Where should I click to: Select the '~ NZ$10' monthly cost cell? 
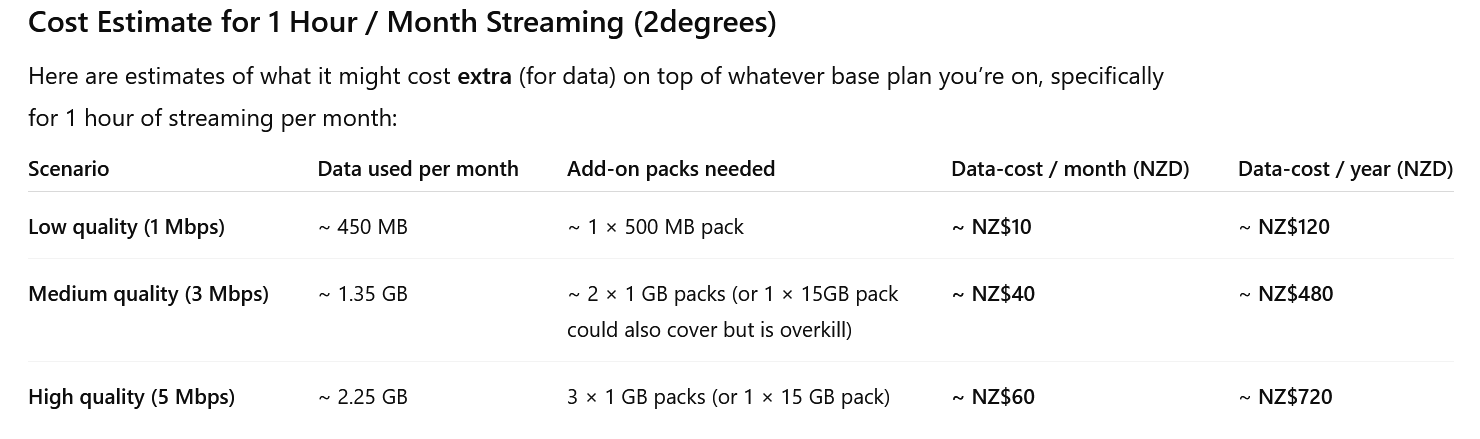pos(992,227)
